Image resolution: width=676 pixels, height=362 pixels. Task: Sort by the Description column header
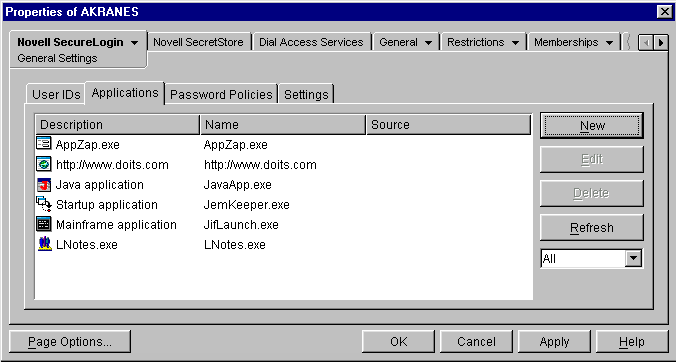coord(118,125)
